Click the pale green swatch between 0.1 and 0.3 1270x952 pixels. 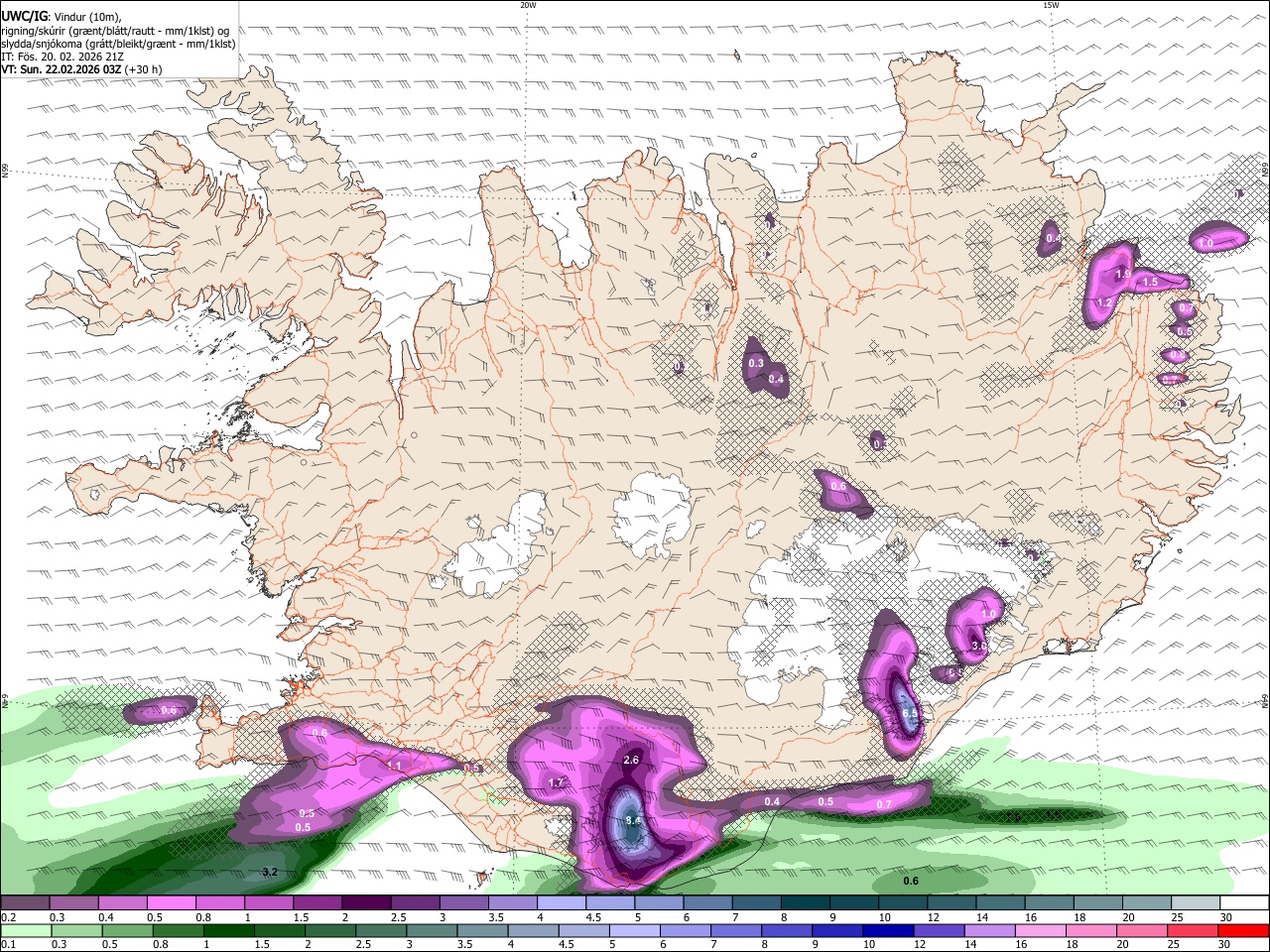(x=25, y=930)
